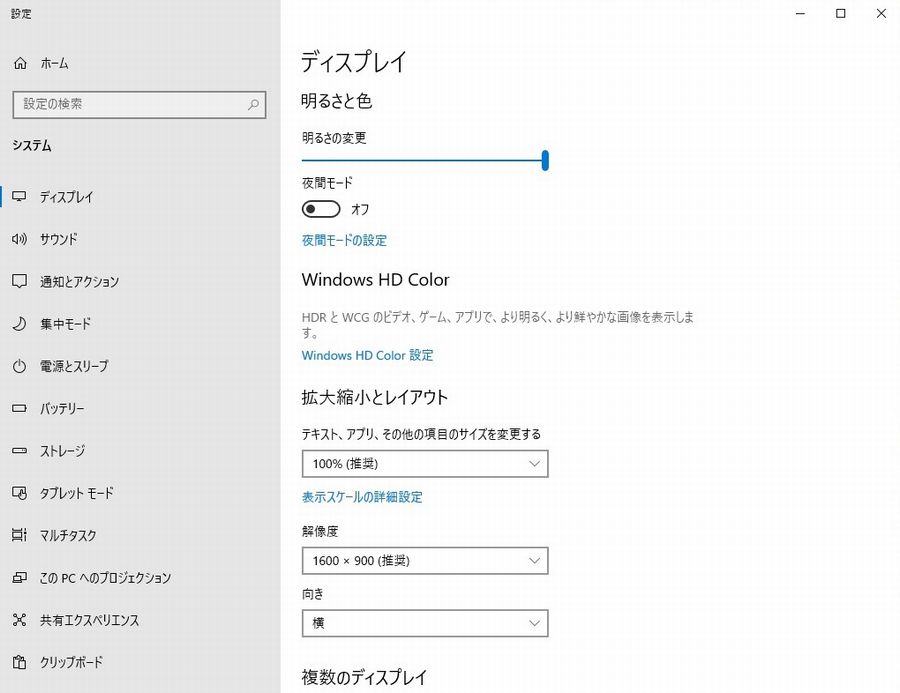Click the バッテリー battery icon

[x=19, y=408]
